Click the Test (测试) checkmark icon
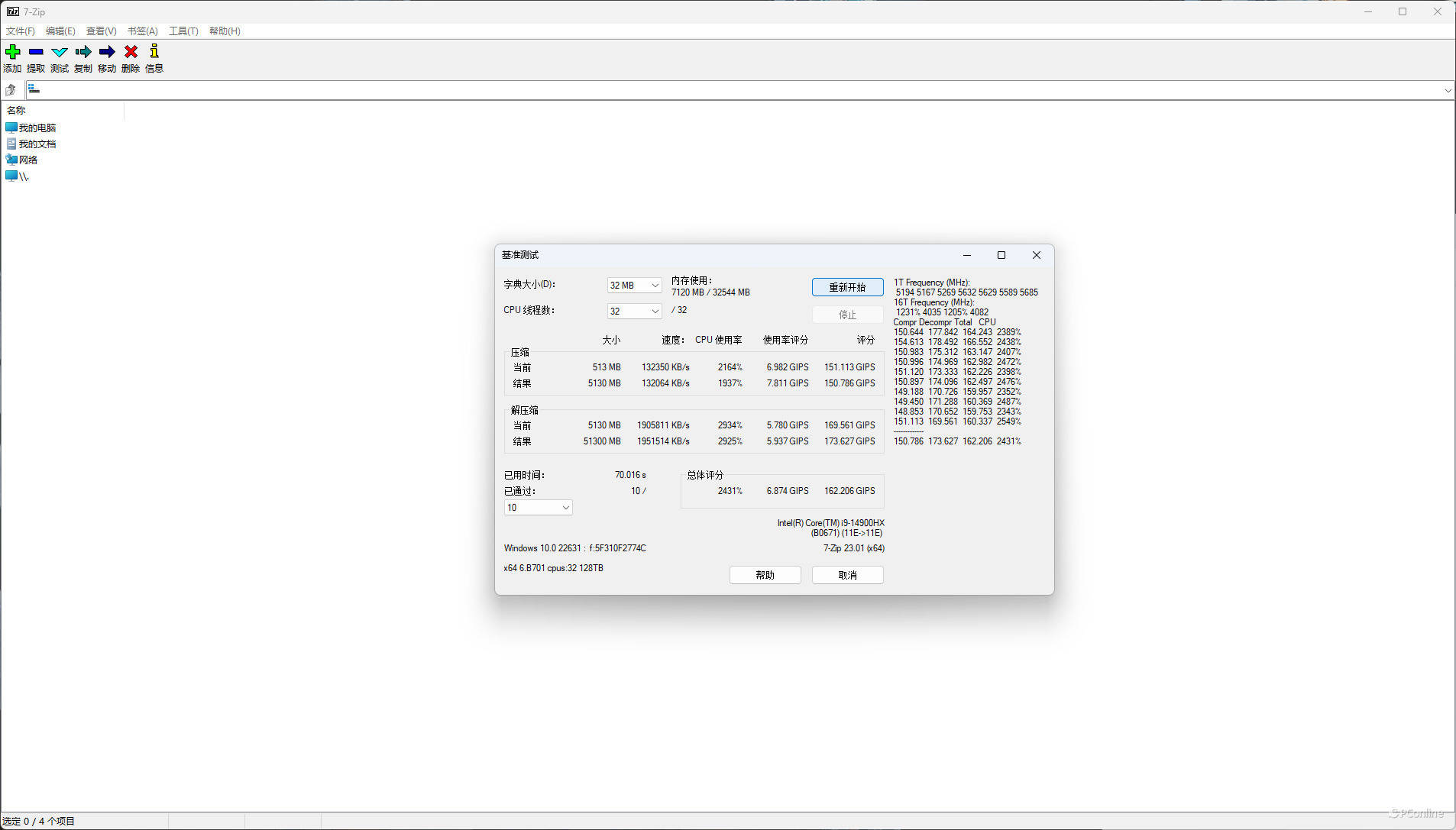Viewport: 1456px width, 830px height. click(x=60, y=52)
